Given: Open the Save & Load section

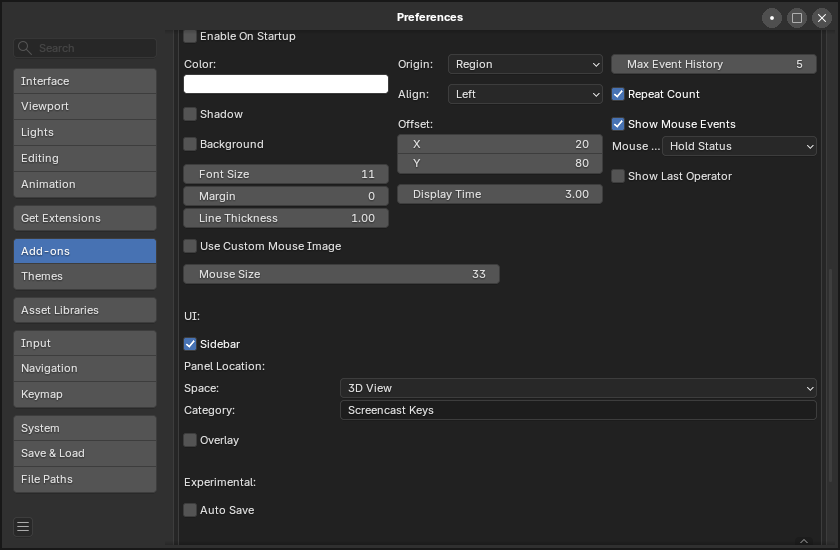Looking at the screenshot, I should click(85, 454).
